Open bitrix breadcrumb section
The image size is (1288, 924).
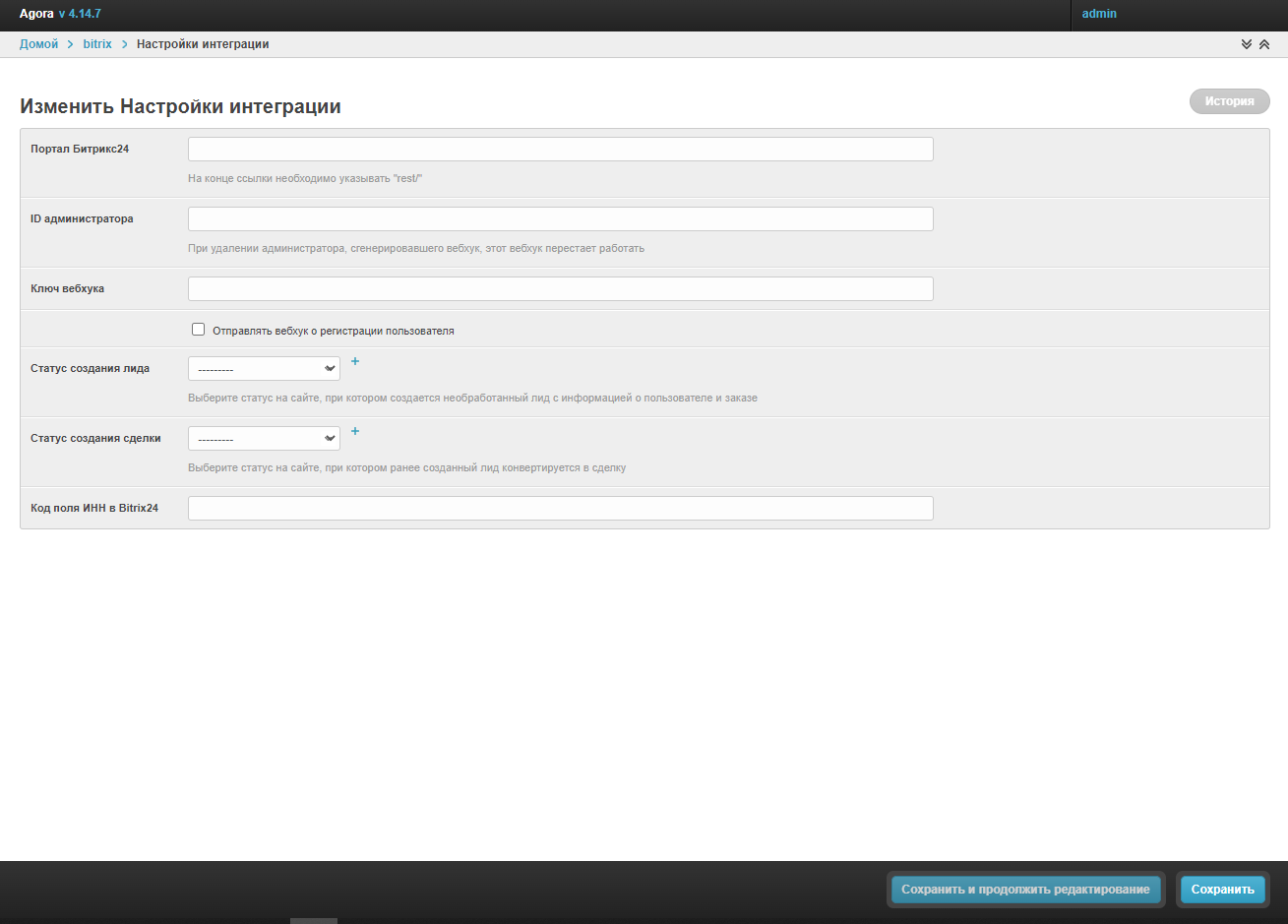(97, 44)
